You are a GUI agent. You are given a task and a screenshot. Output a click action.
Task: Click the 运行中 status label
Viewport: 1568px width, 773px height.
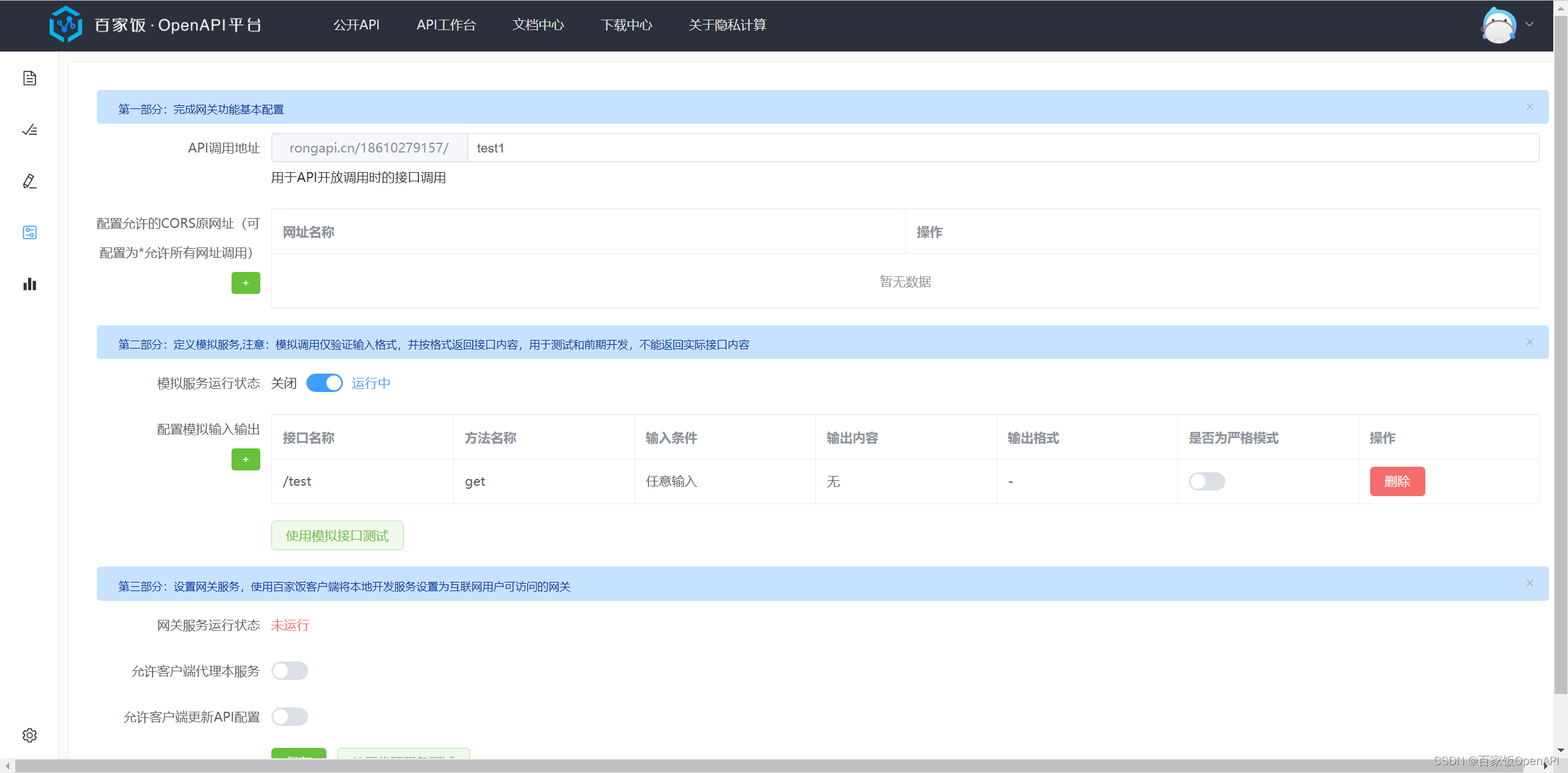tap(371, 383)
